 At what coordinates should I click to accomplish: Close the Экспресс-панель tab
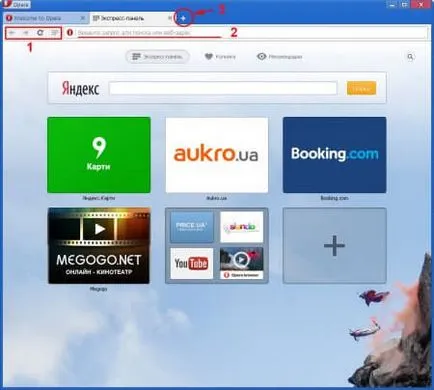click(170, 18)
